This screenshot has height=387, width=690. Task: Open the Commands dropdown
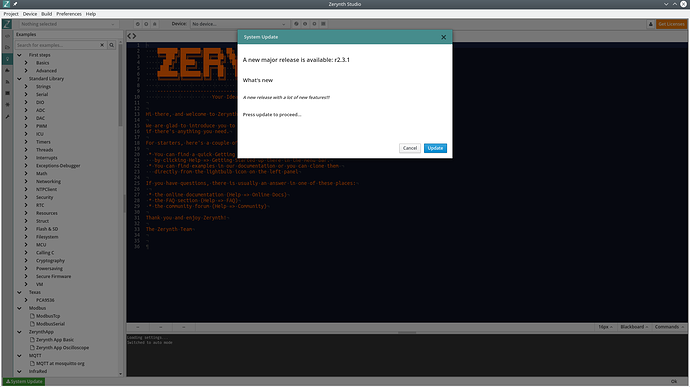[x=669, y=327]
